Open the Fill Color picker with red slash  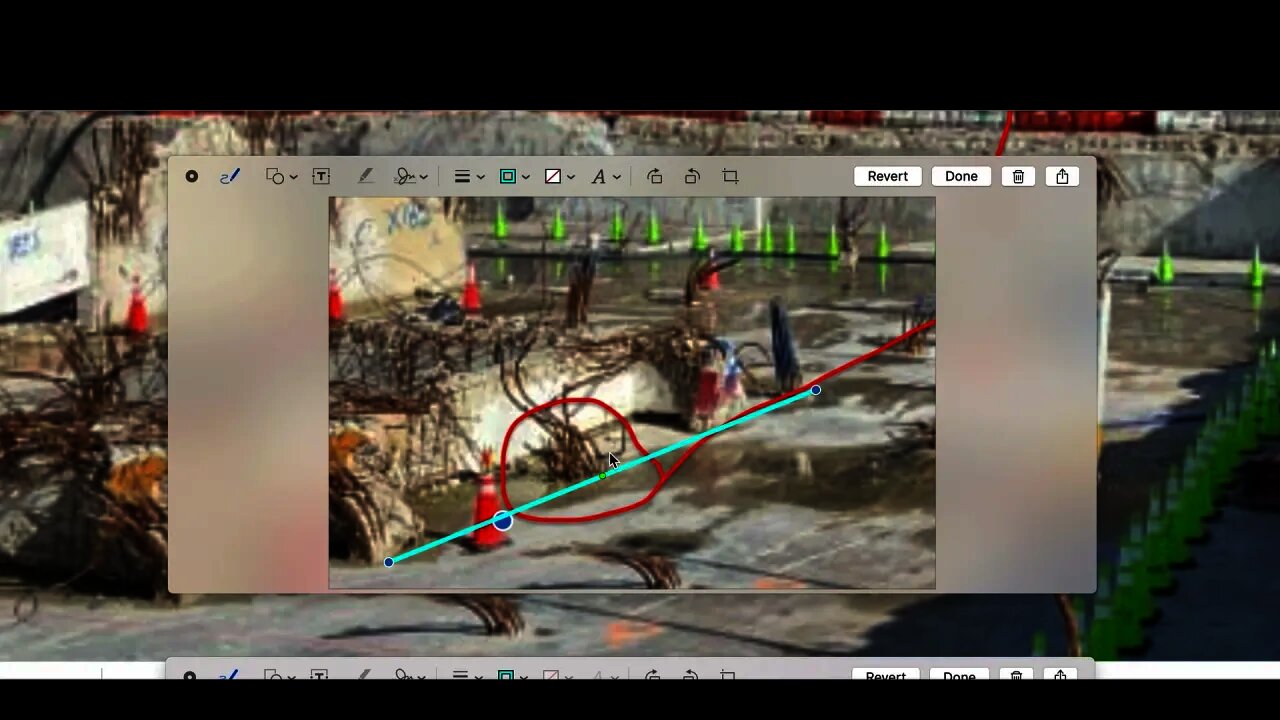point(559,176)
